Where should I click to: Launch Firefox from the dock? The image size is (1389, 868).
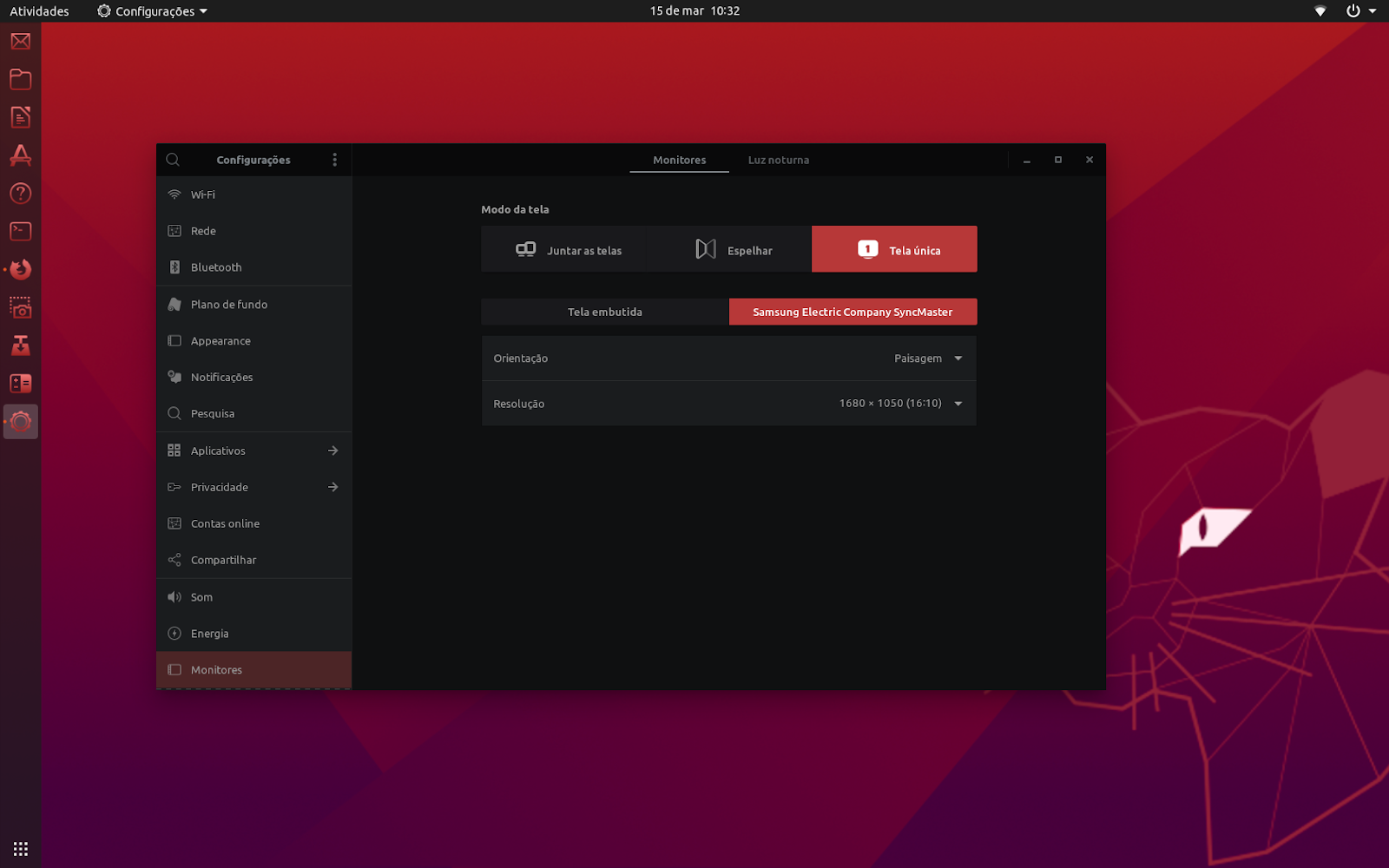click(x=20, y=269)
